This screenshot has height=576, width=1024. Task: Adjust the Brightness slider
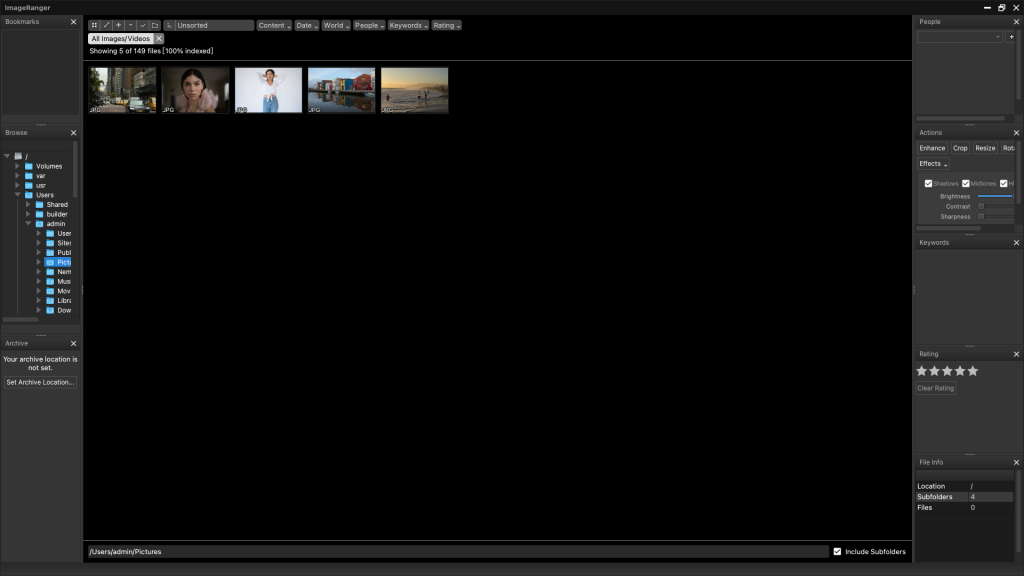click(995, 196)
